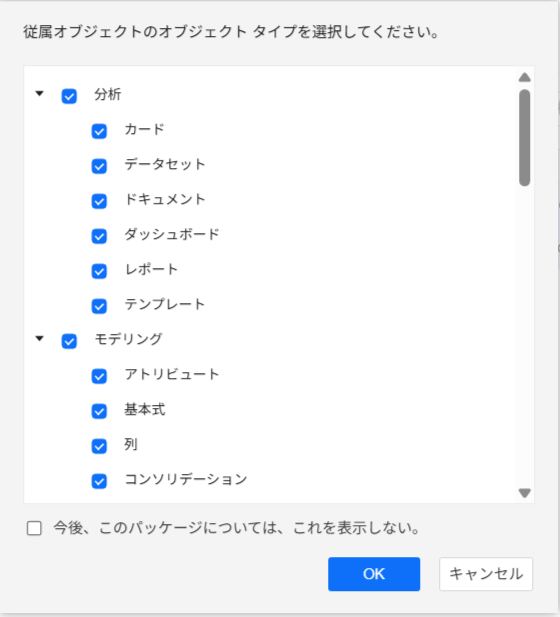Click the キャンセル button
The width and height of the screenshot is (560, 617).
[x=486, y=574]
